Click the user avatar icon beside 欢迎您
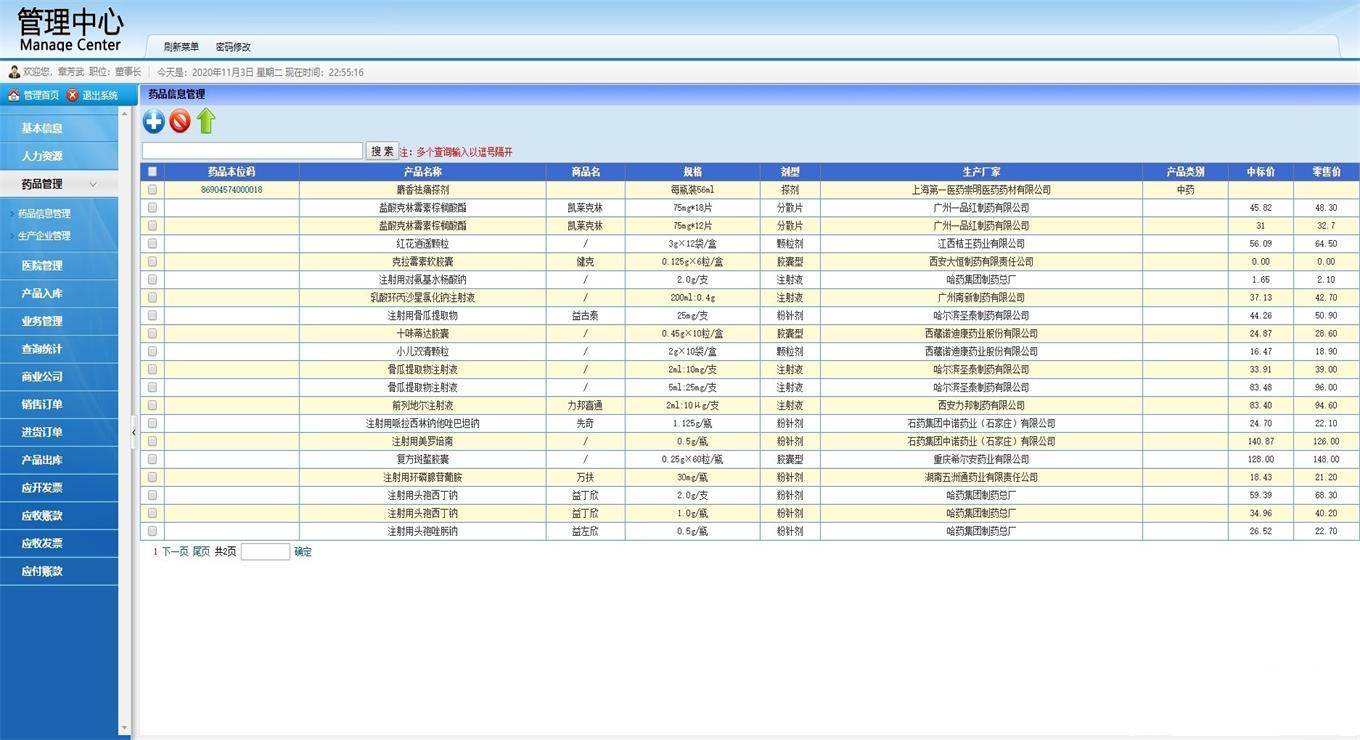 click(x=14, y=72)
